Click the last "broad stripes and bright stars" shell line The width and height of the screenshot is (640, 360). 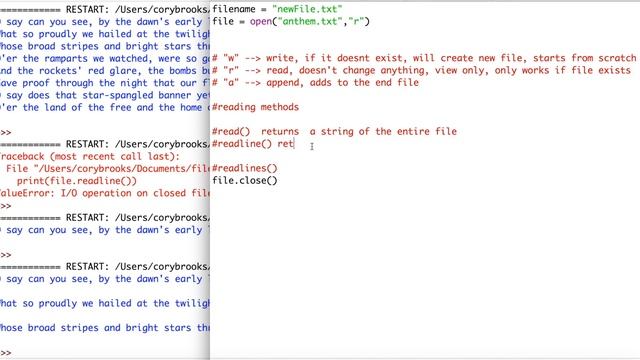(105, 328)
